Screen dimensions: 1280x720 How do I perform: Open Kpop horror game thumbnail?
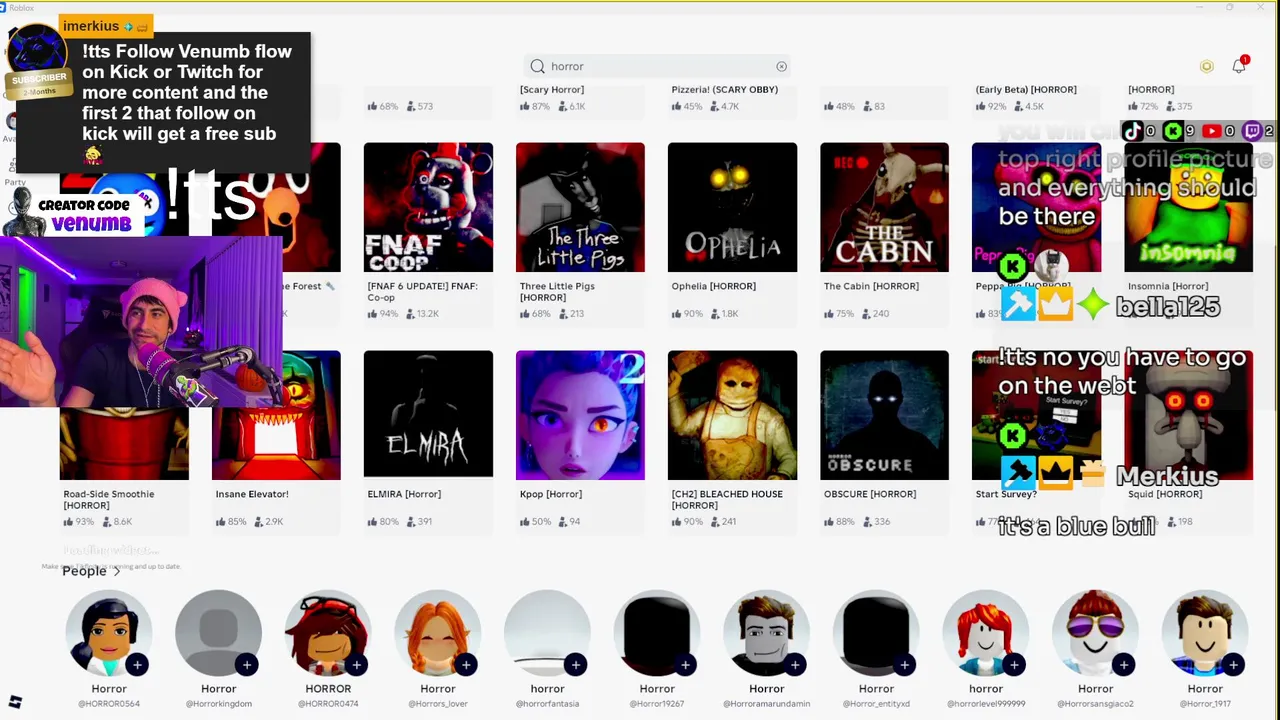click(x=580, y=415)
